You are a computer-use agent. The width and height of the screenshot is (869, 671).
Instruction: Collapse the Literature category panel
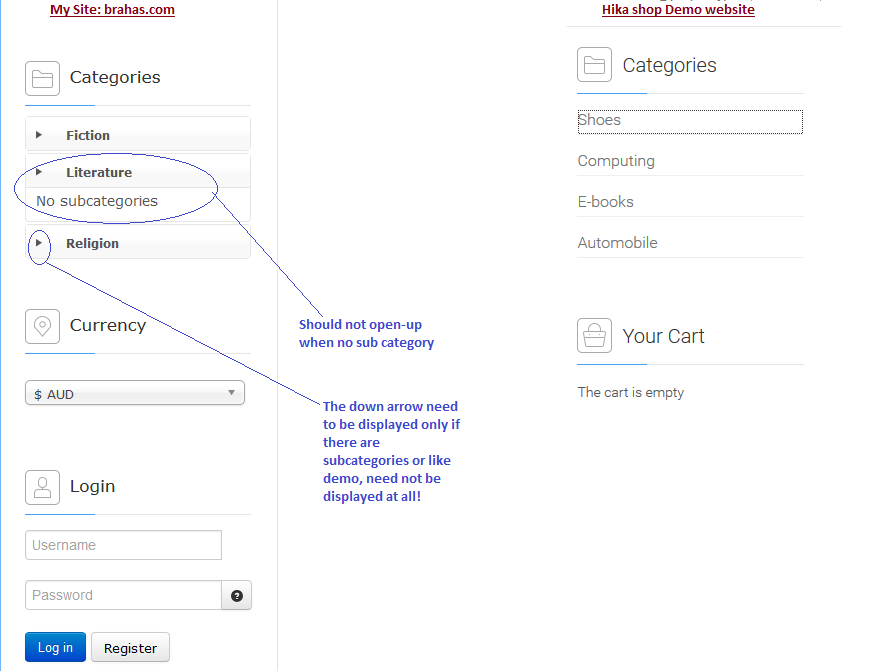(x=39, y=172)
